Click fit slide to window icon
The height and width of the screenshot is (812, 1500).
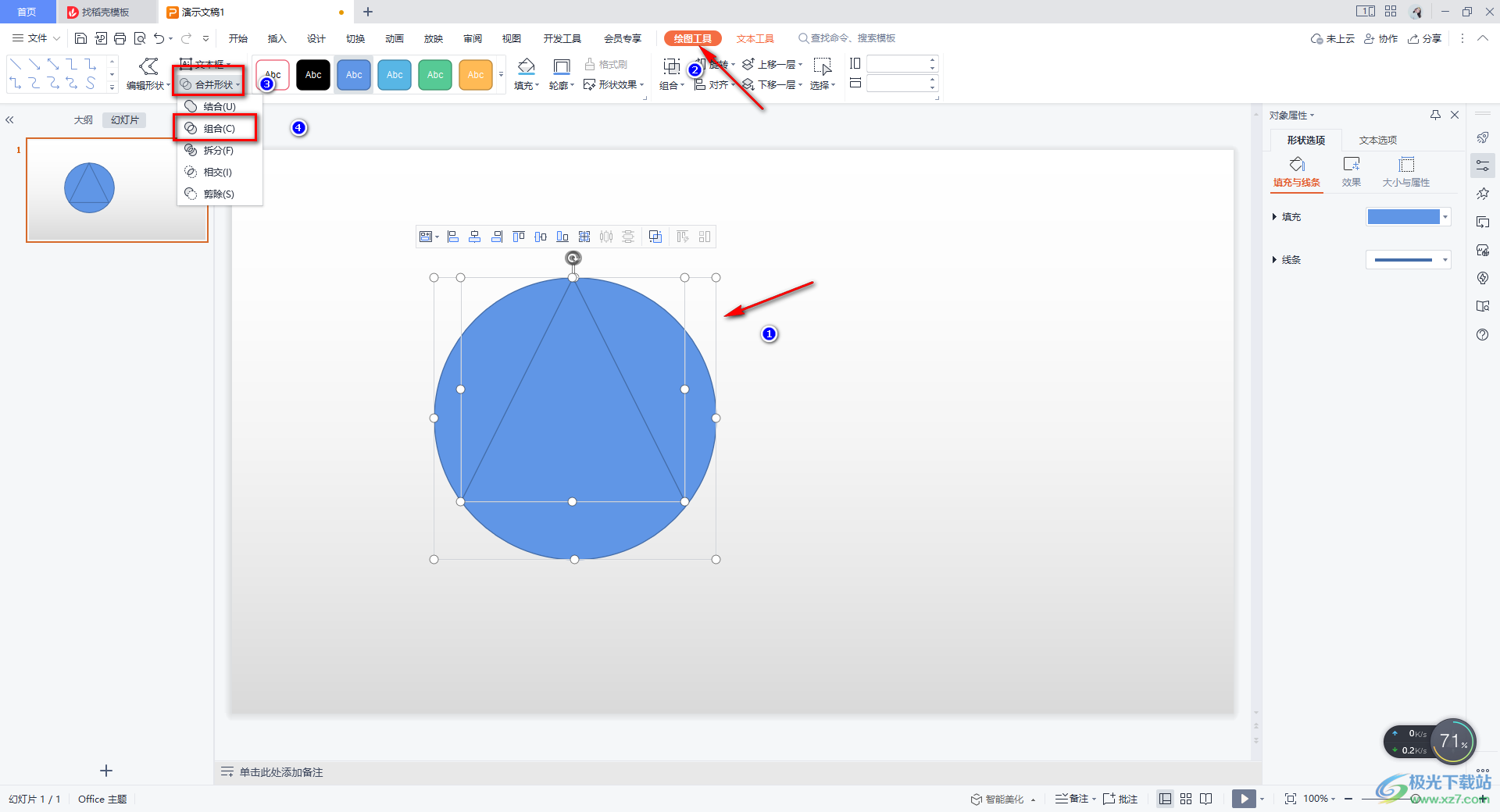click(1291, 799)
